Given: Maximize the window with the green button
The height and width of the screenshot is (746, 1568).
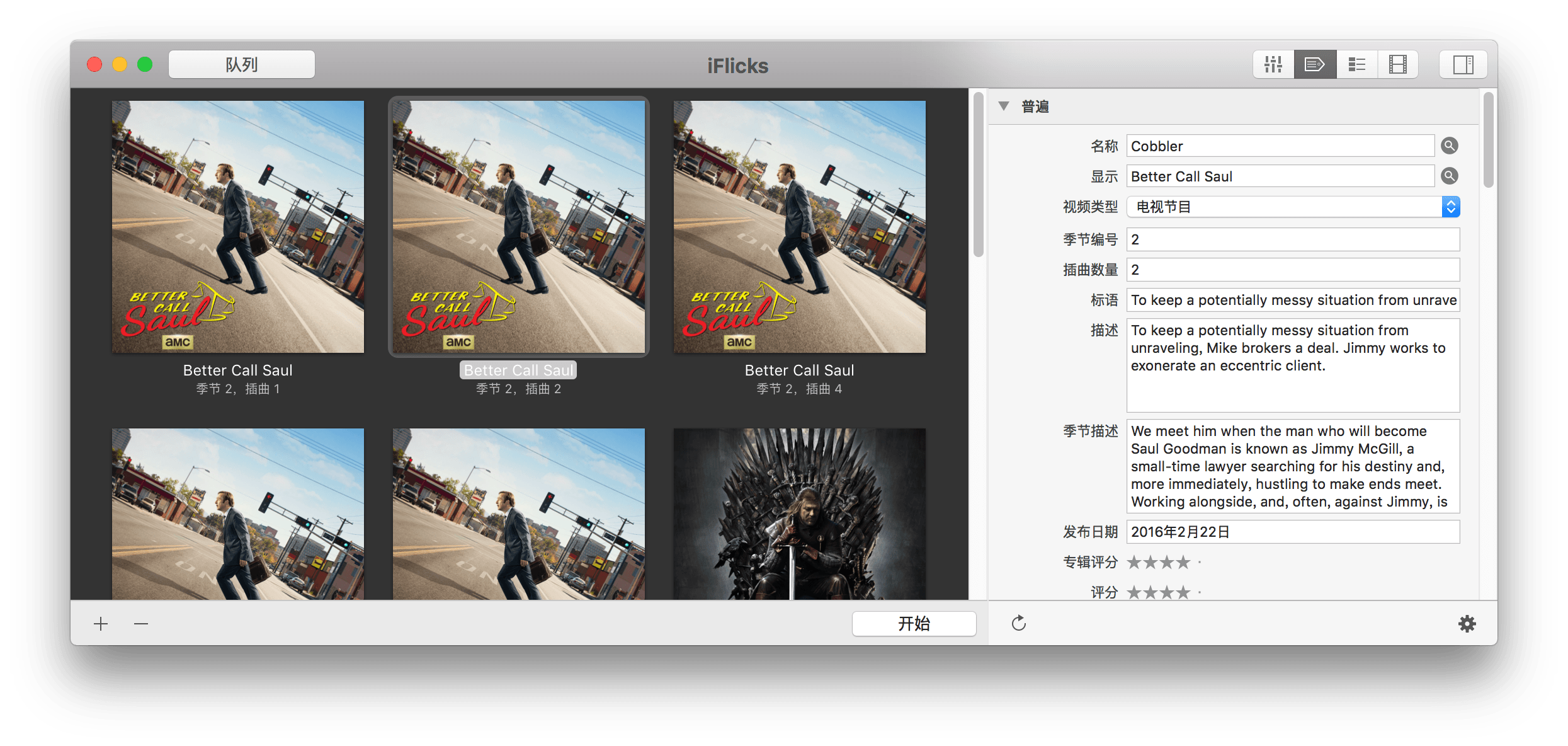Looking at the screenshot, I should click(145, 64).
